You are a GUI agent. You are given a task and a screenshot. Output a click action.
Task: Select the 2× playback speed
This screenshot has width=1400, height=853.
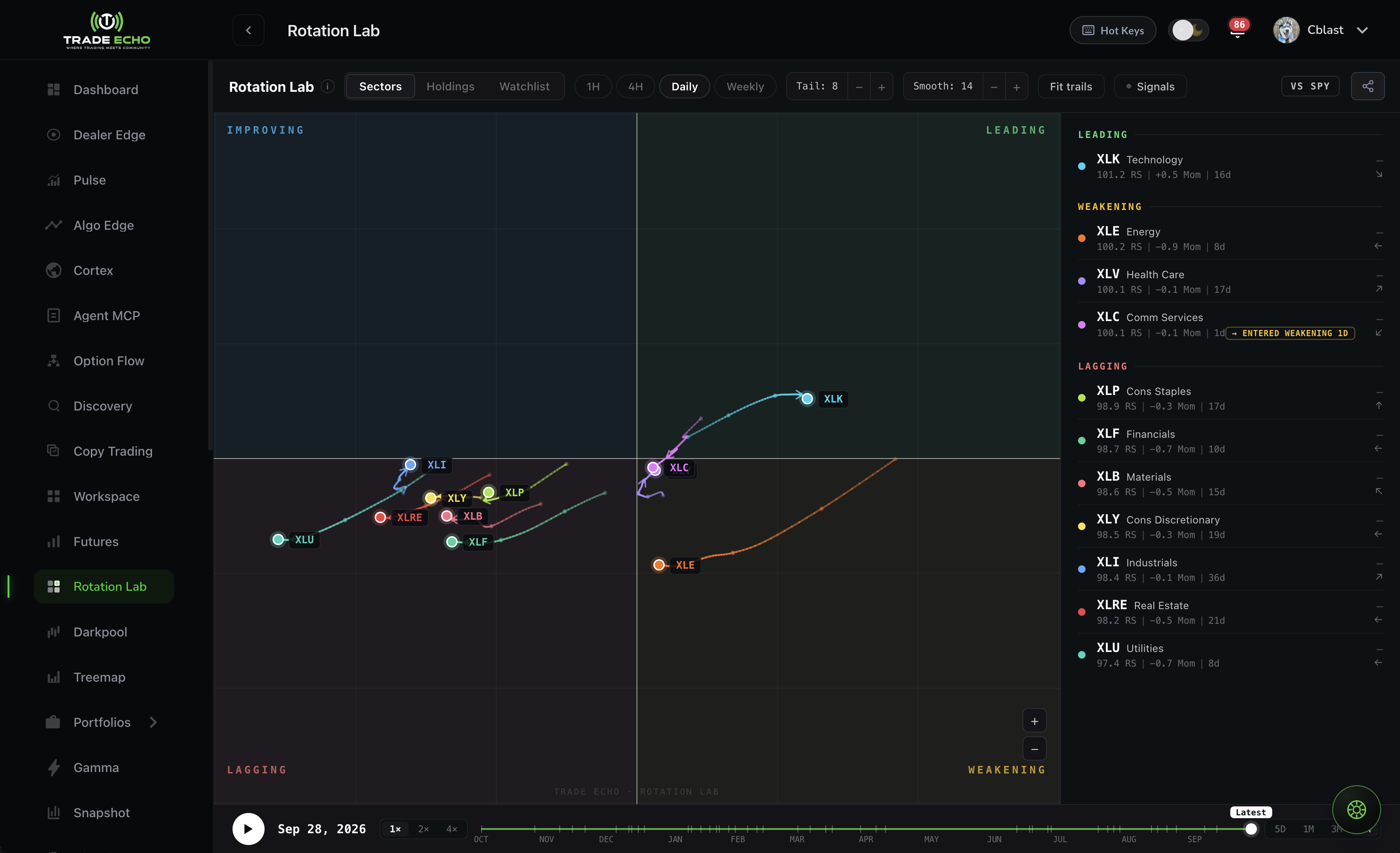[423, 829]
